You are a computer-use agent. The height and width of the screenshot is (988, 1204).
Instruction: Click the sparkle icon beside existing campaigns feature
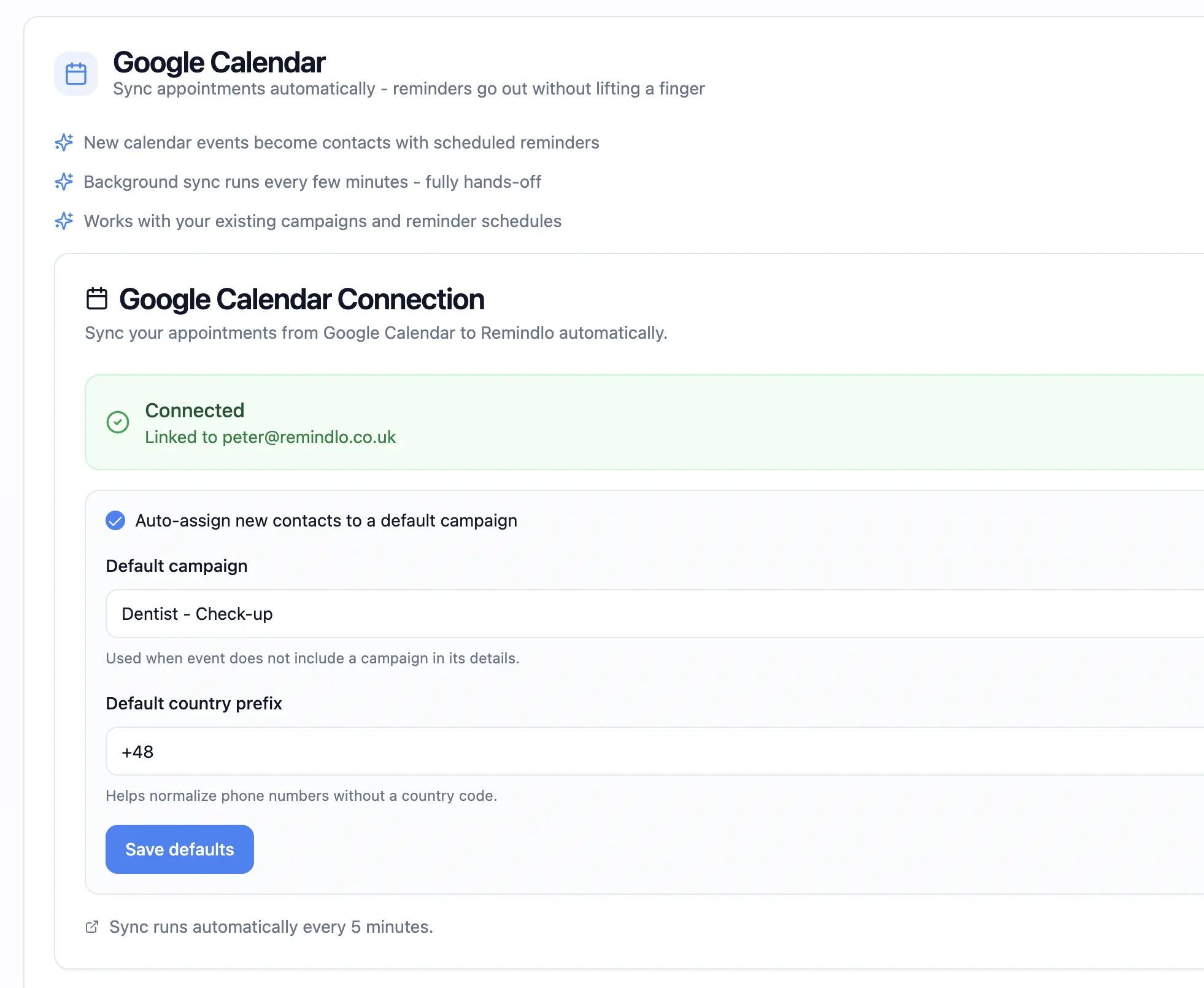pos(64,221)
